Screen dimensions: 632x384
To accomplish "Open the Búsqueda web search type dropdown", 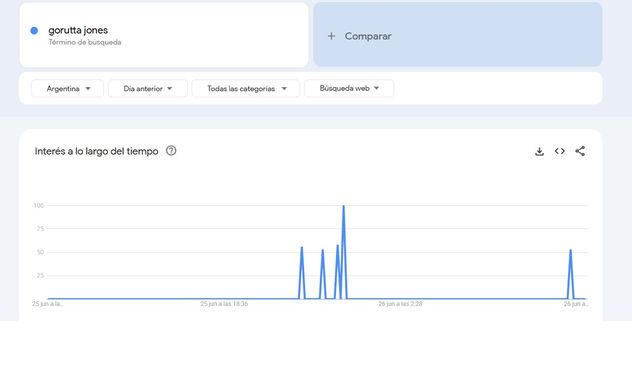I will [x=349, y=88].
